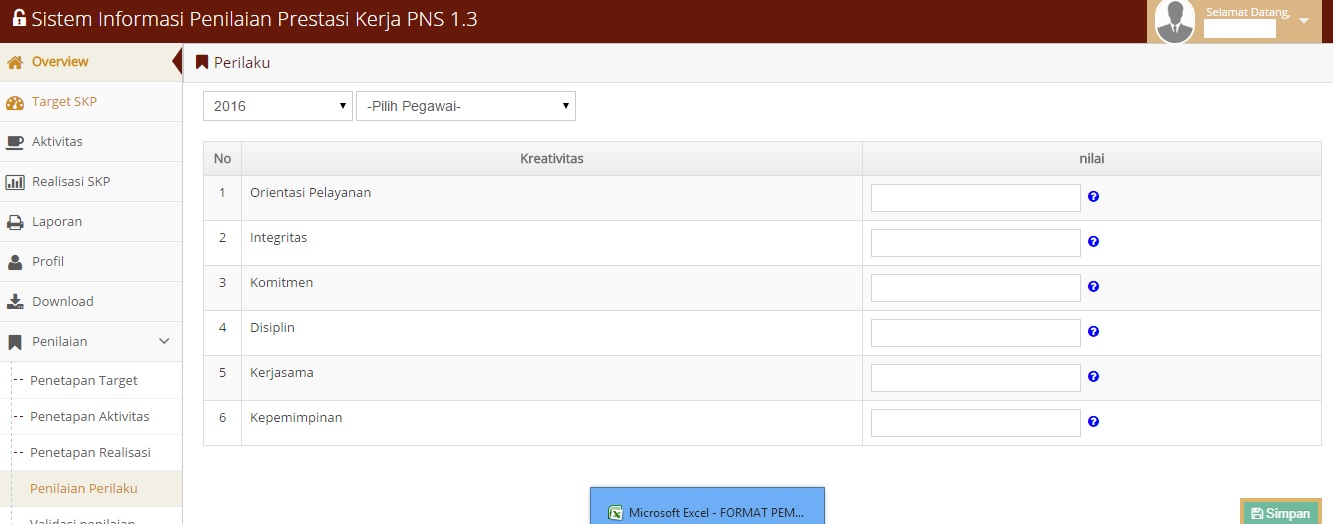Click the Disiplin nilai input field
Screen dimensions: 1333x524
(976, 333)
